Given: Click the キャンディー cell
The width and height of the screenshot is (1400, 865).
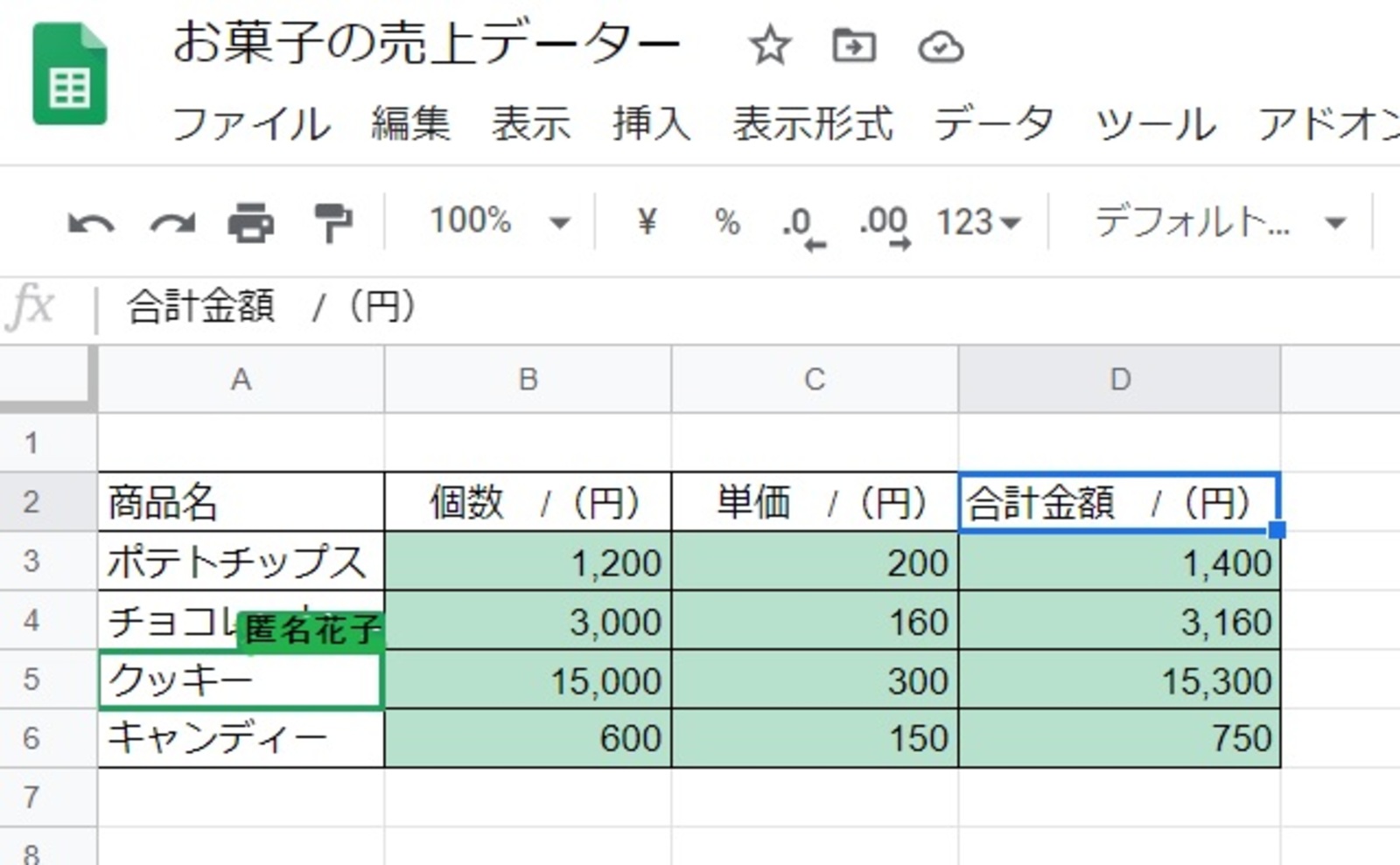Looking at the screenshot, I should (241, 738).
